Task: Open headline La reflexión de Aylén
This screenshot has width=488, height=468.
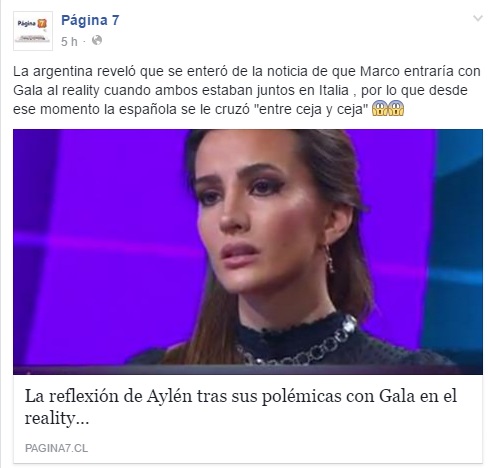Action: tap(241, 407)
